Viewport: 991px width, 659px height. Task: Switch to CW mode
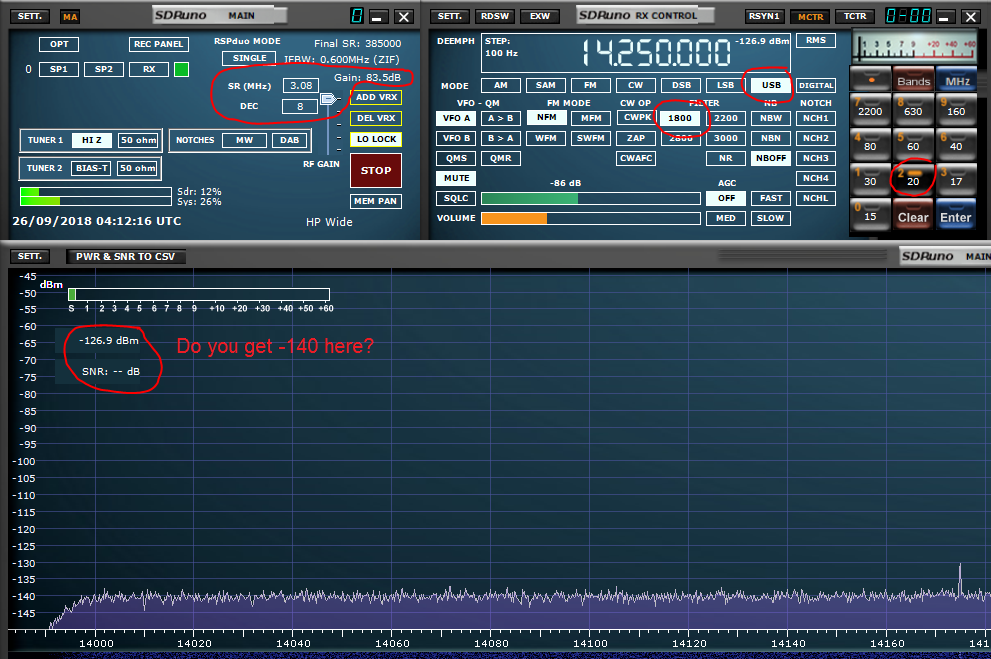pyautogui.click(x=636, y=85)
